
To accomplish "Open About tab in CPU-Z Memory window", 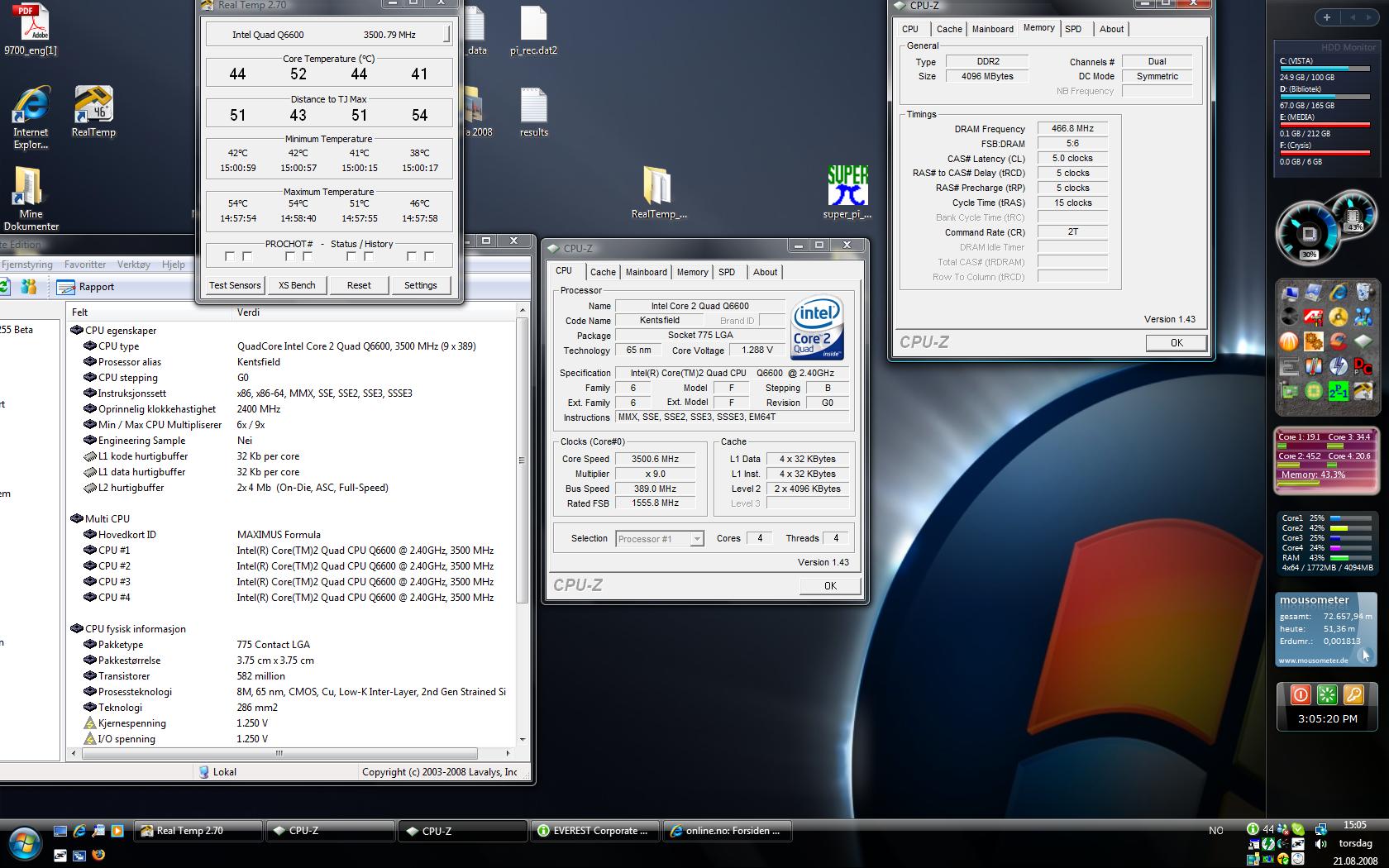I will (1111, 29).
